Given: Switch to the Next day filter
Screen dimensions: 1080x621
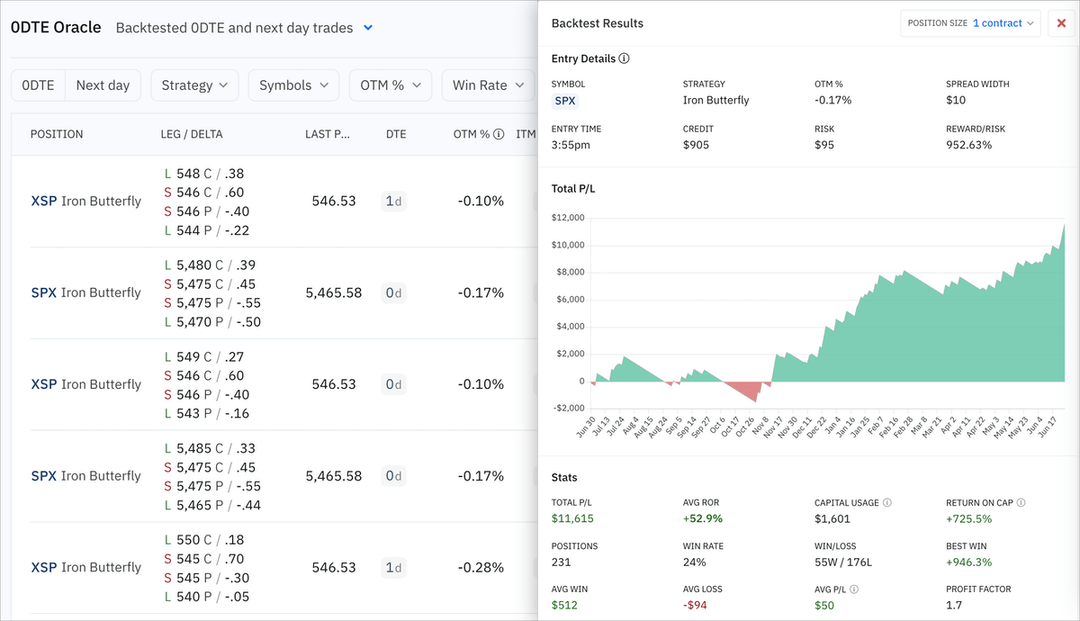Looking at the screenshot, I should tap(103, 85).
